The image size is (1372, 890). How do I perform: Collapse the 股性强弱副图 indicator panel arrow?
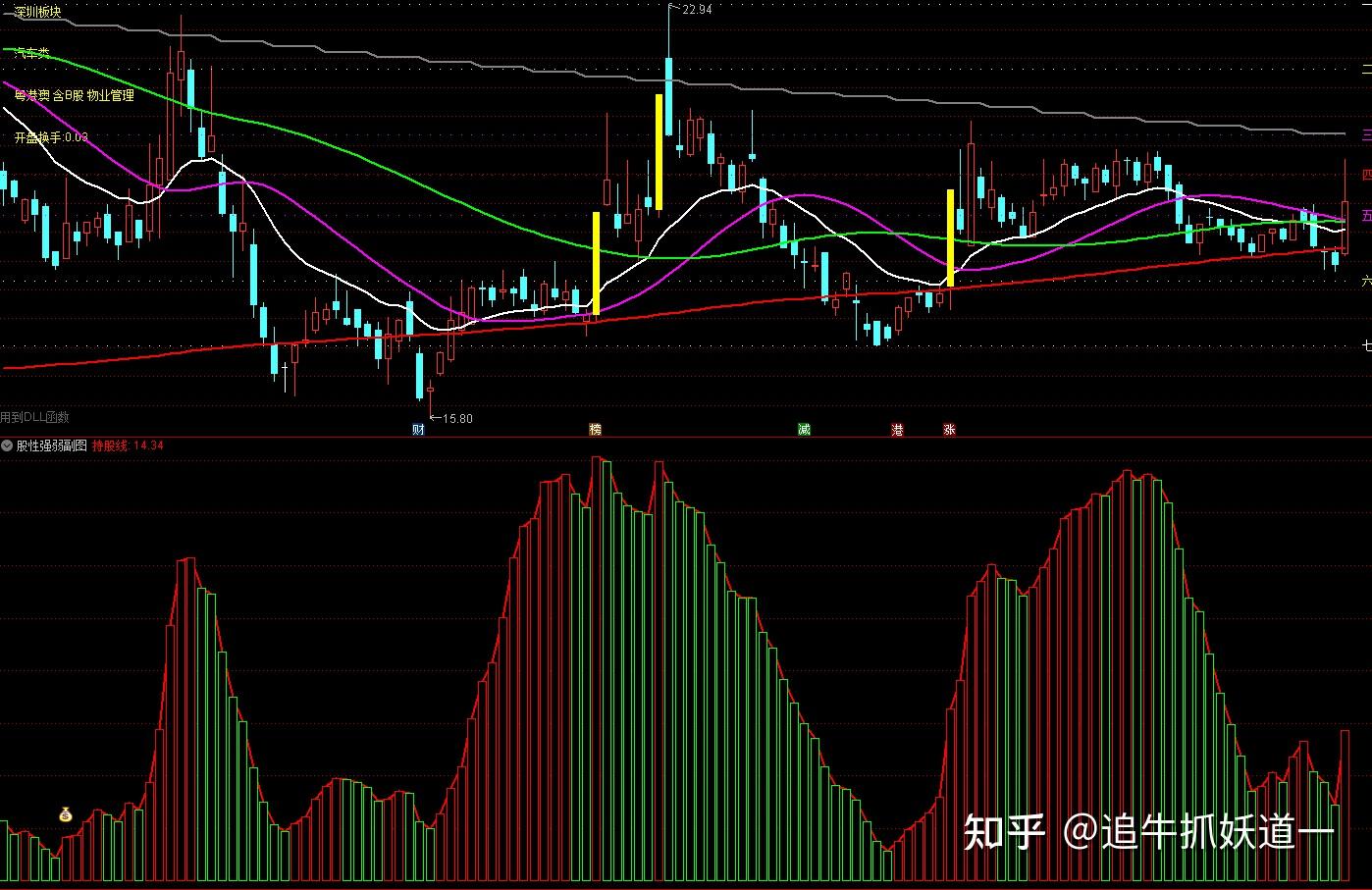coord(7,445)
